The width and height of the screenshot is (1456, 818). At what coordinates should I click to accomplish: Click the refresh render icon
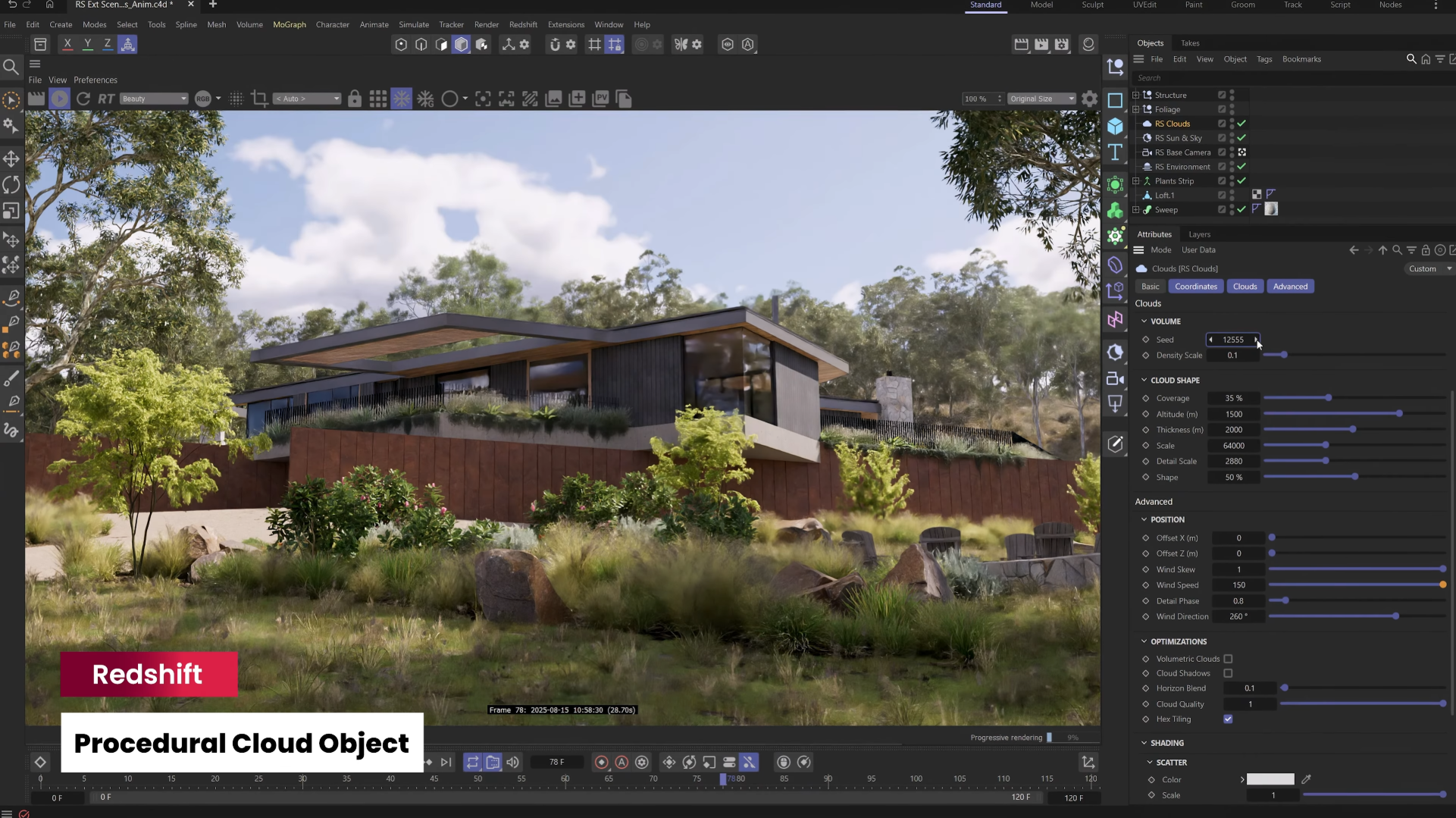pos(83,99)
